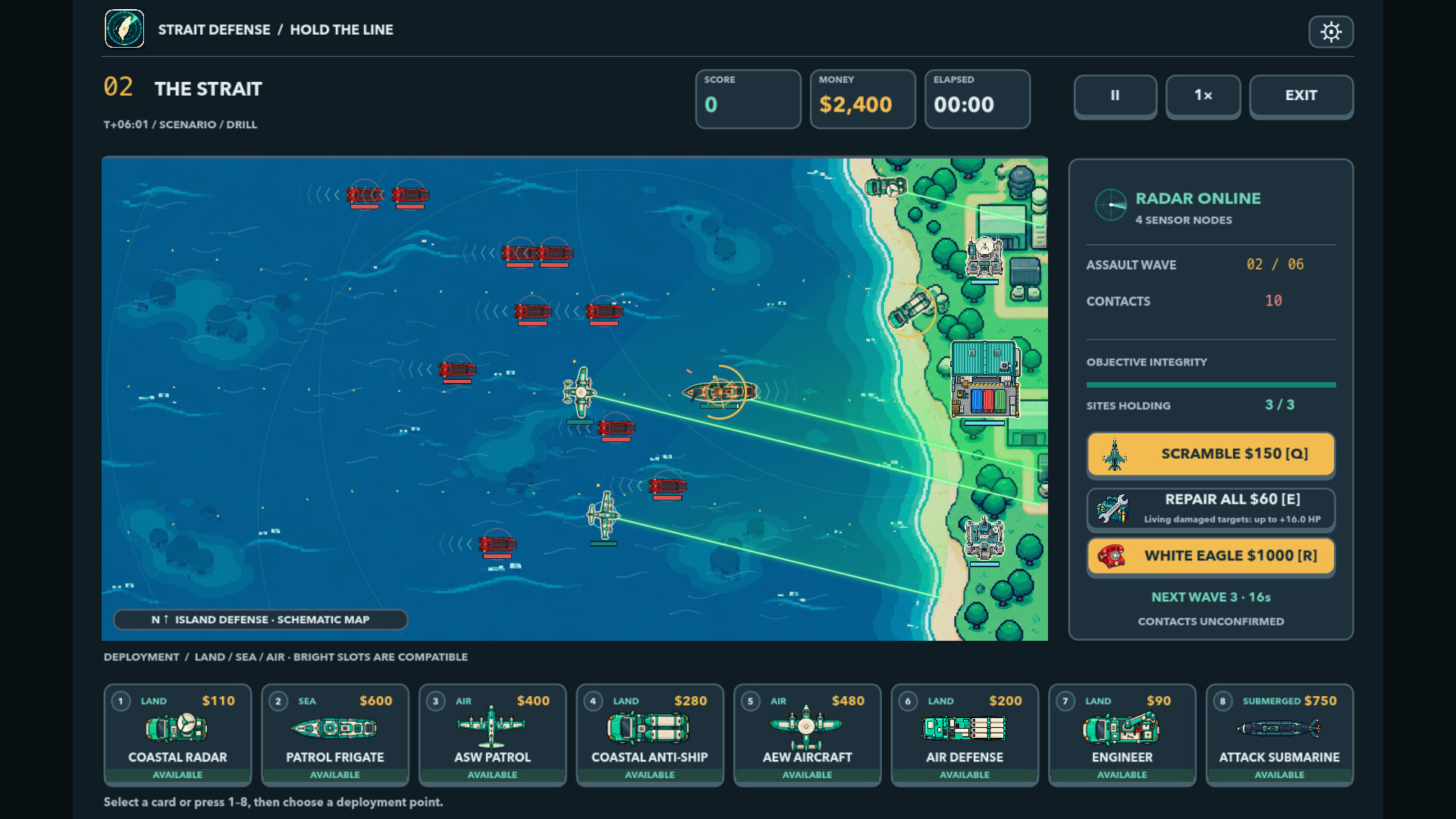The image size is (1456, 819).
Task: Click the SITES HOLDING 3 / 3 value
Action: [x=1279, y=405]
